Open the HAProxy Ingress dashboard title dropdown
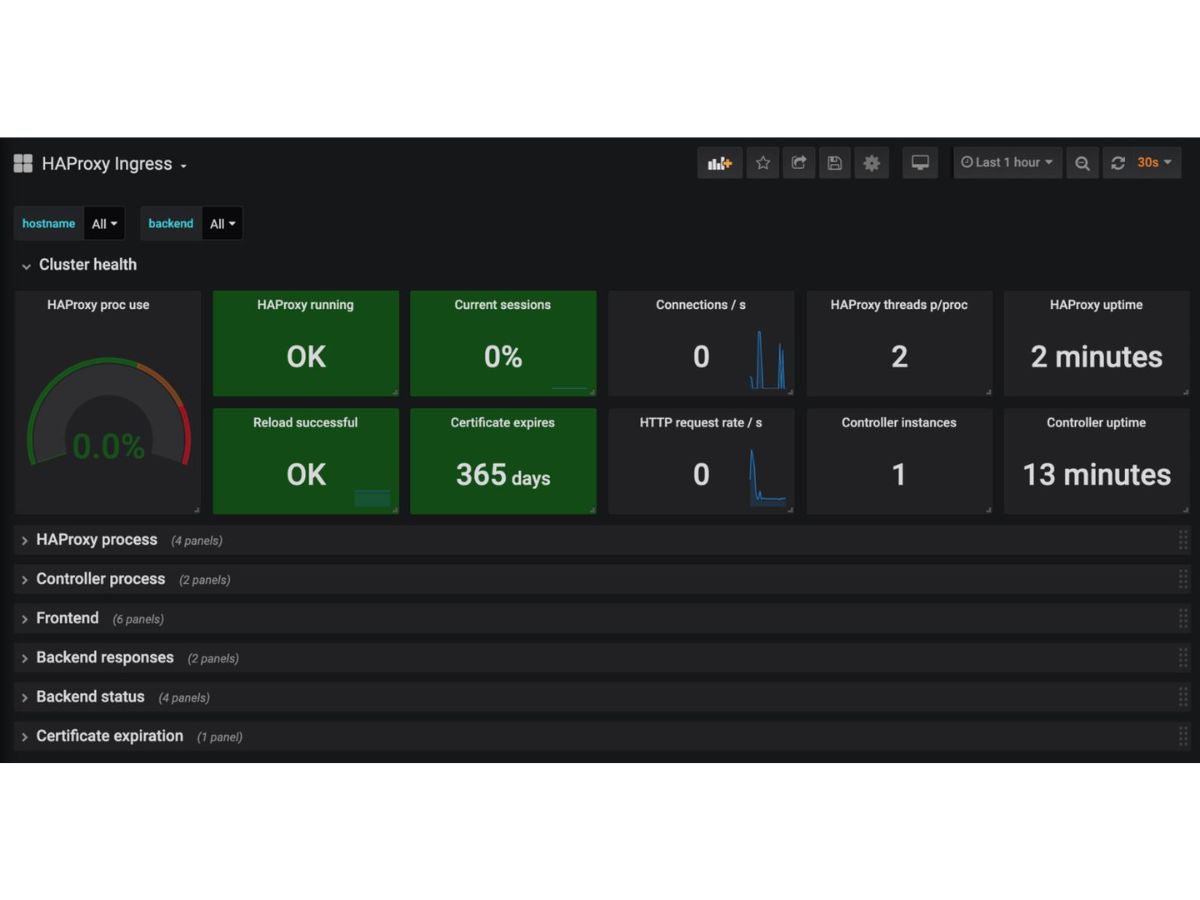 [114, 164]
